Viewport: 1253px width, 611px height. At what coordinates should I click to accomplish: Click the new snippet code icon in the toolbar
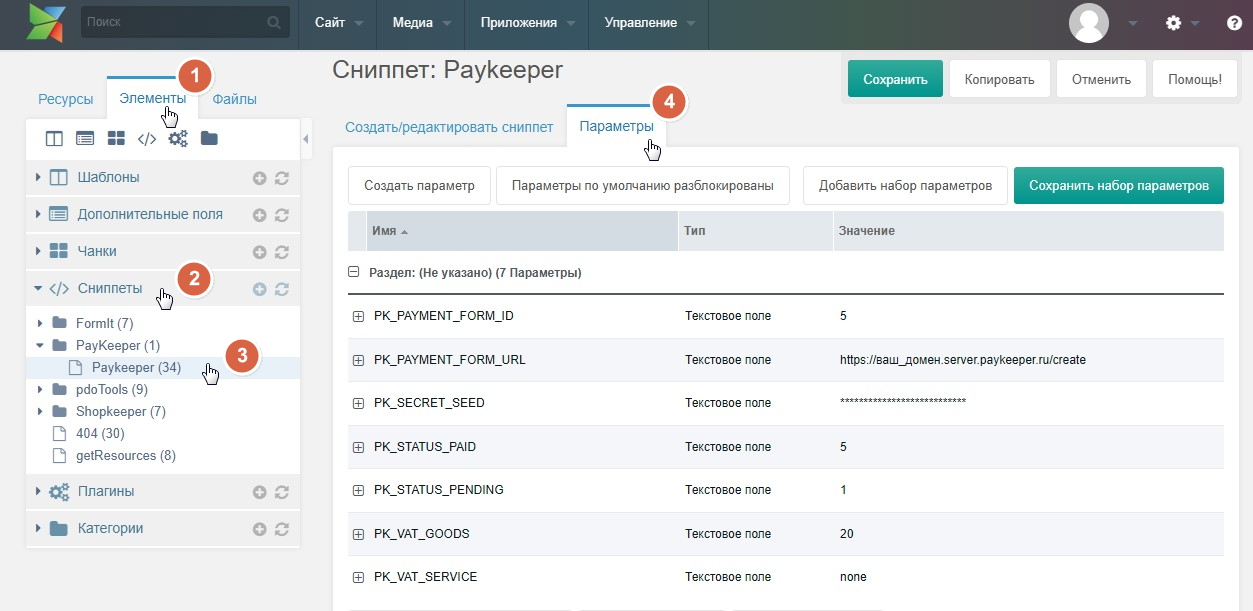tap(147, 139)
